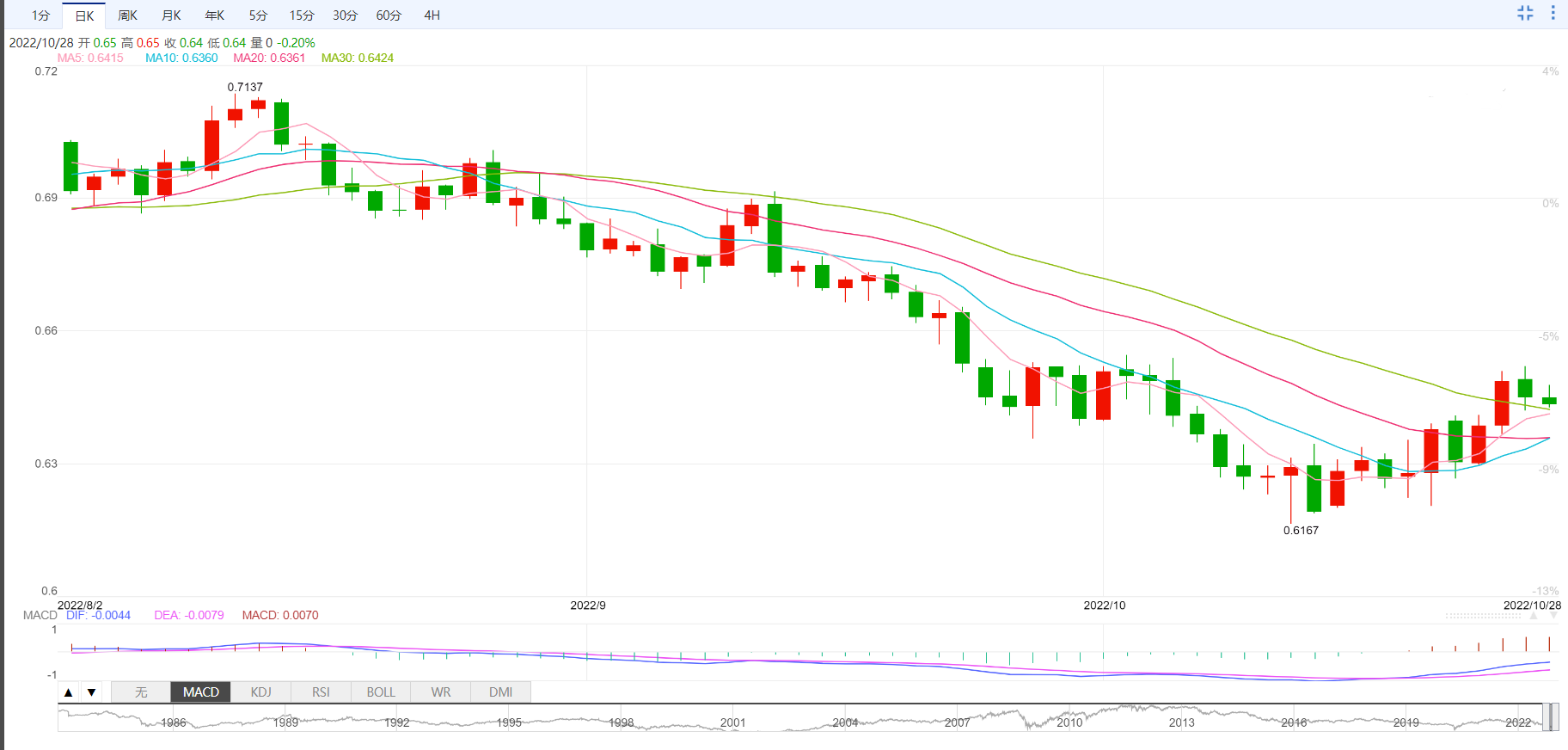Image resolution: width=1568 pixels, height=750 pixels.
Task: Click the 2022/9 date axis label
Action: [x=588, y=605]
